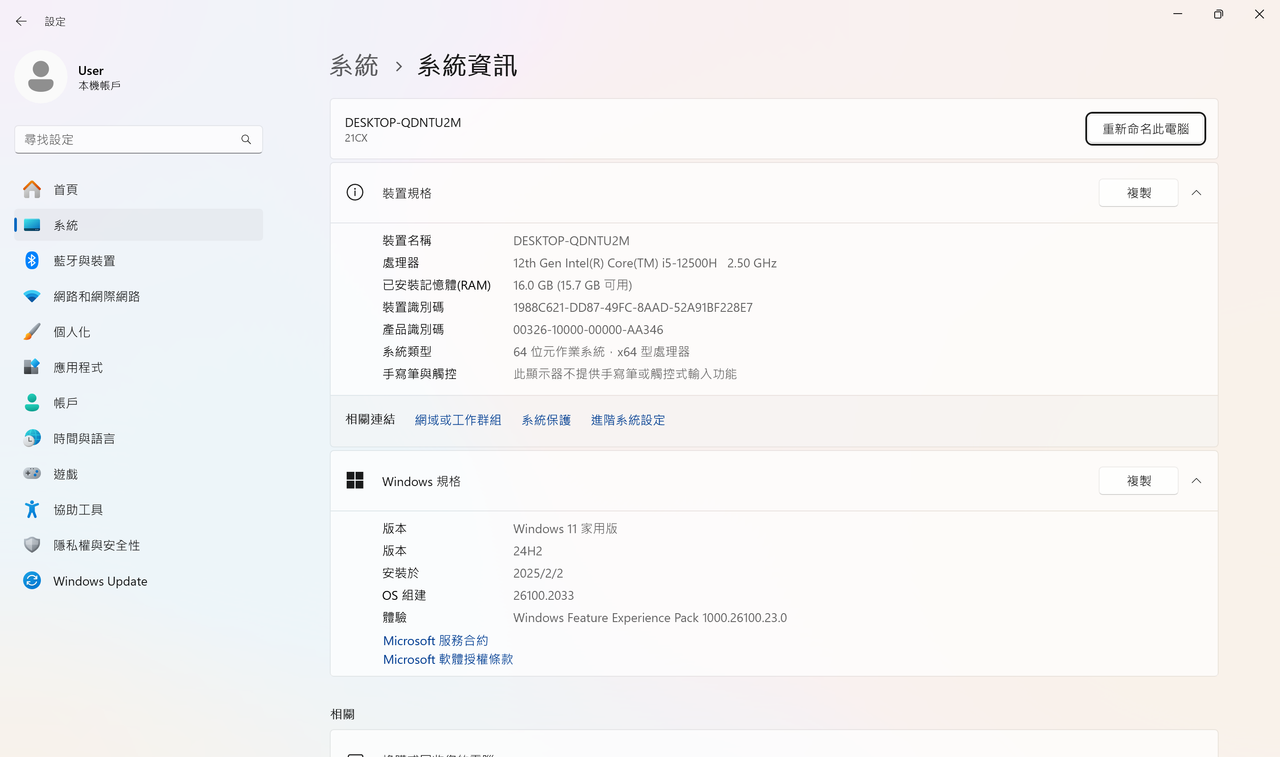Screen dimensions: 1280x757
Task: Click the 裝置規格 info circle icon
Action: click(x=355, y=192)
